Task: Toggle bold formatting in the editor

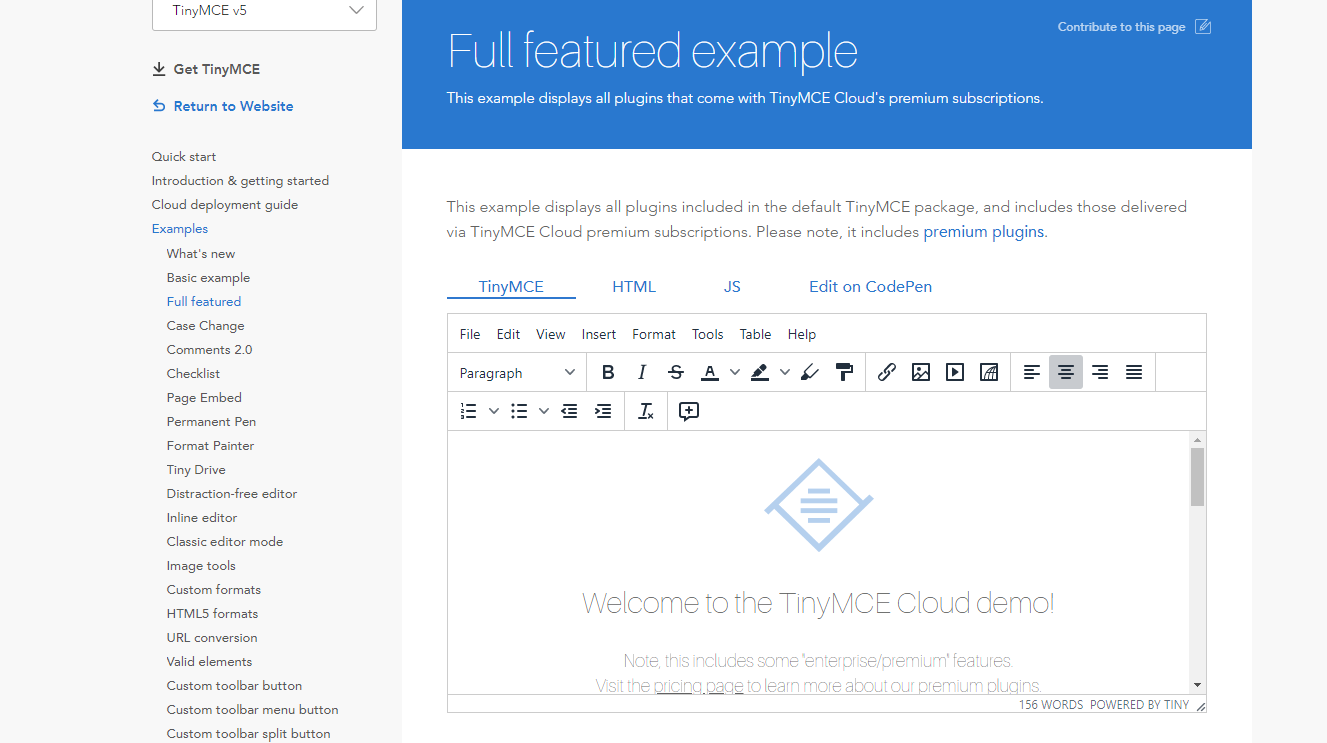Action: tap(608, 371)
